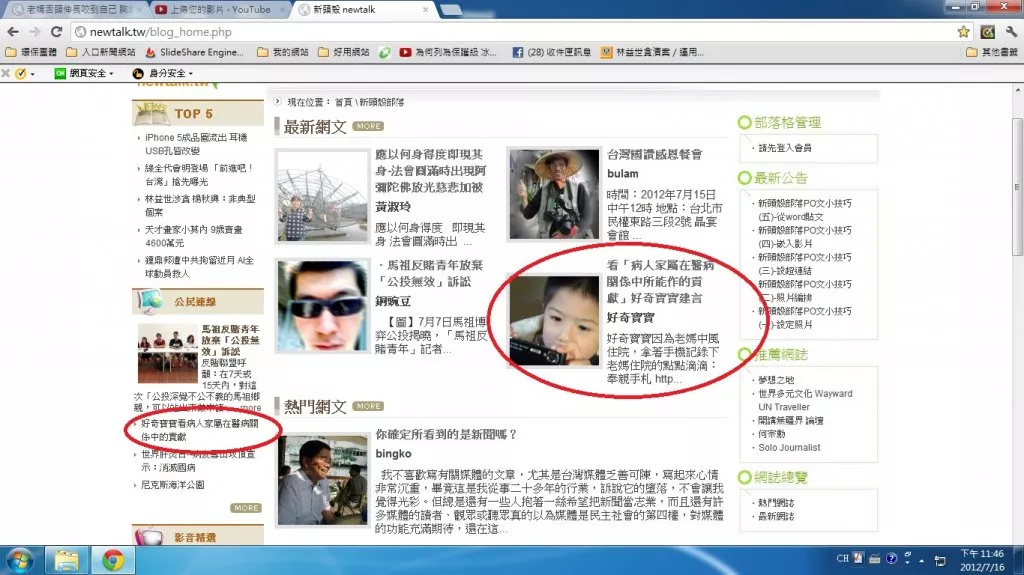
Task: Click the extension icon beside the bookmark star
Action: click(x=987, y=31)
